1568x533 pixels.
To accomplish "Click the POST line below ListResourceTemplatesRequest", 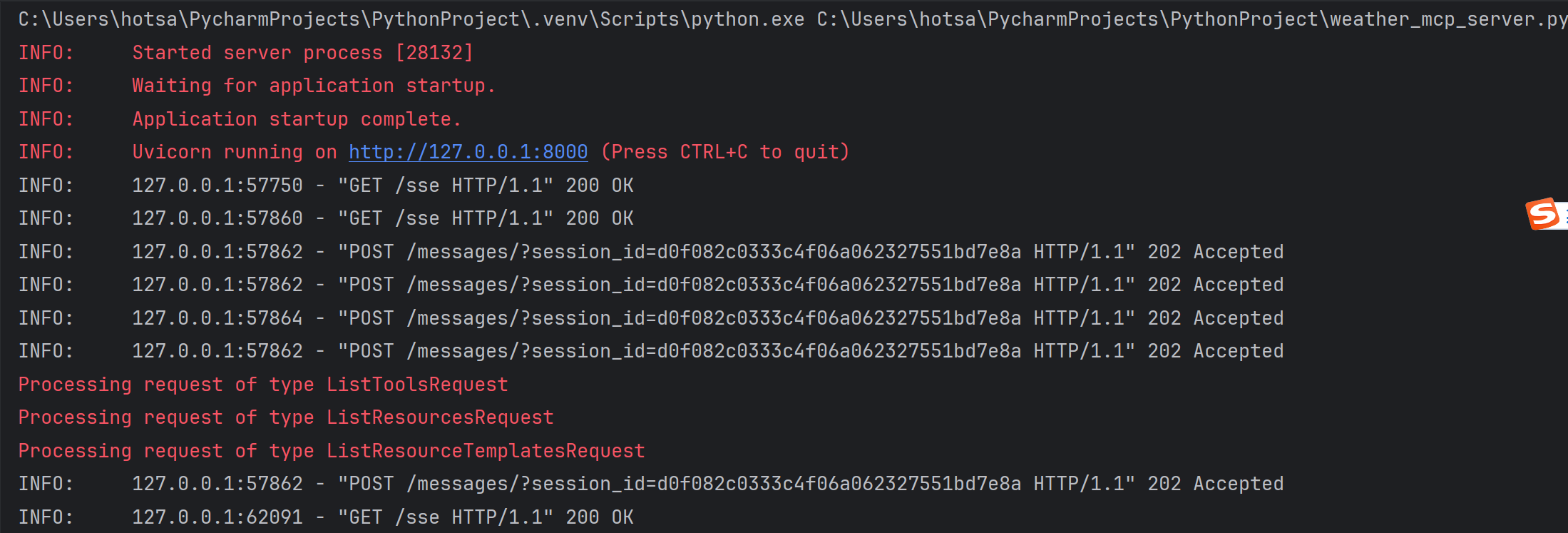I will [x=706, y=484].
